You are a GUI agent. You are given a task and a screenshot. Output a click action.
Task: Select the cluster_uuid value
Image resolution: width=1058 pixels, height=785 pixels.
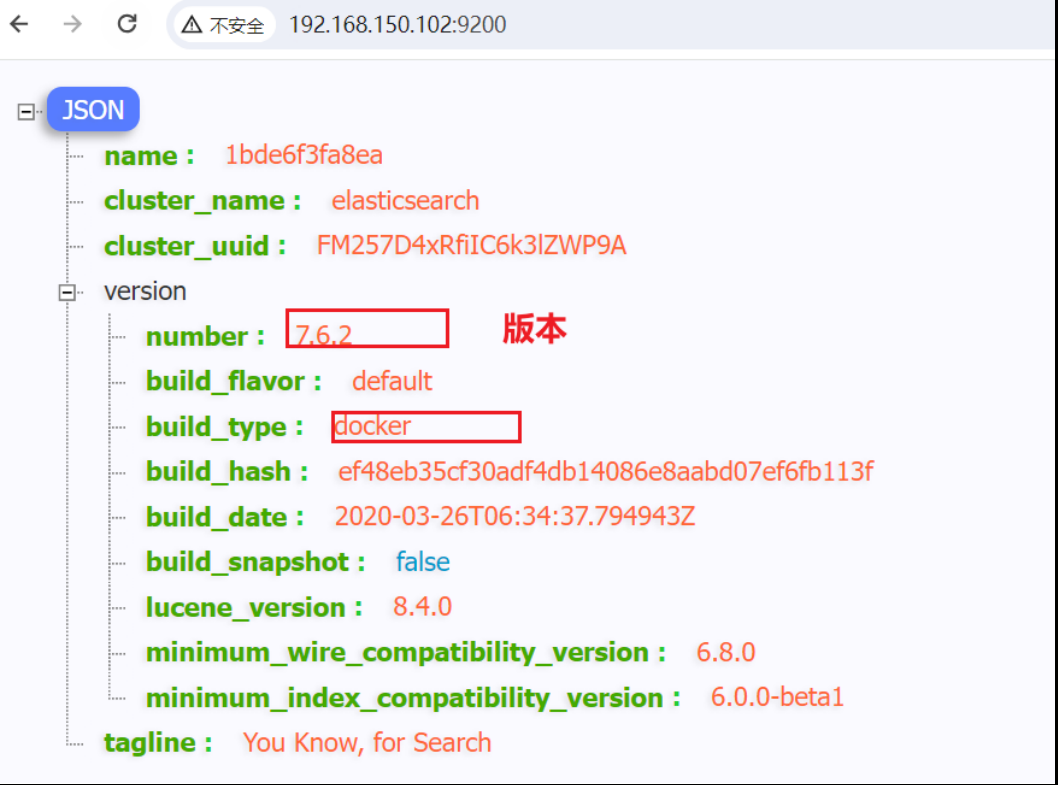click(471, 246)
